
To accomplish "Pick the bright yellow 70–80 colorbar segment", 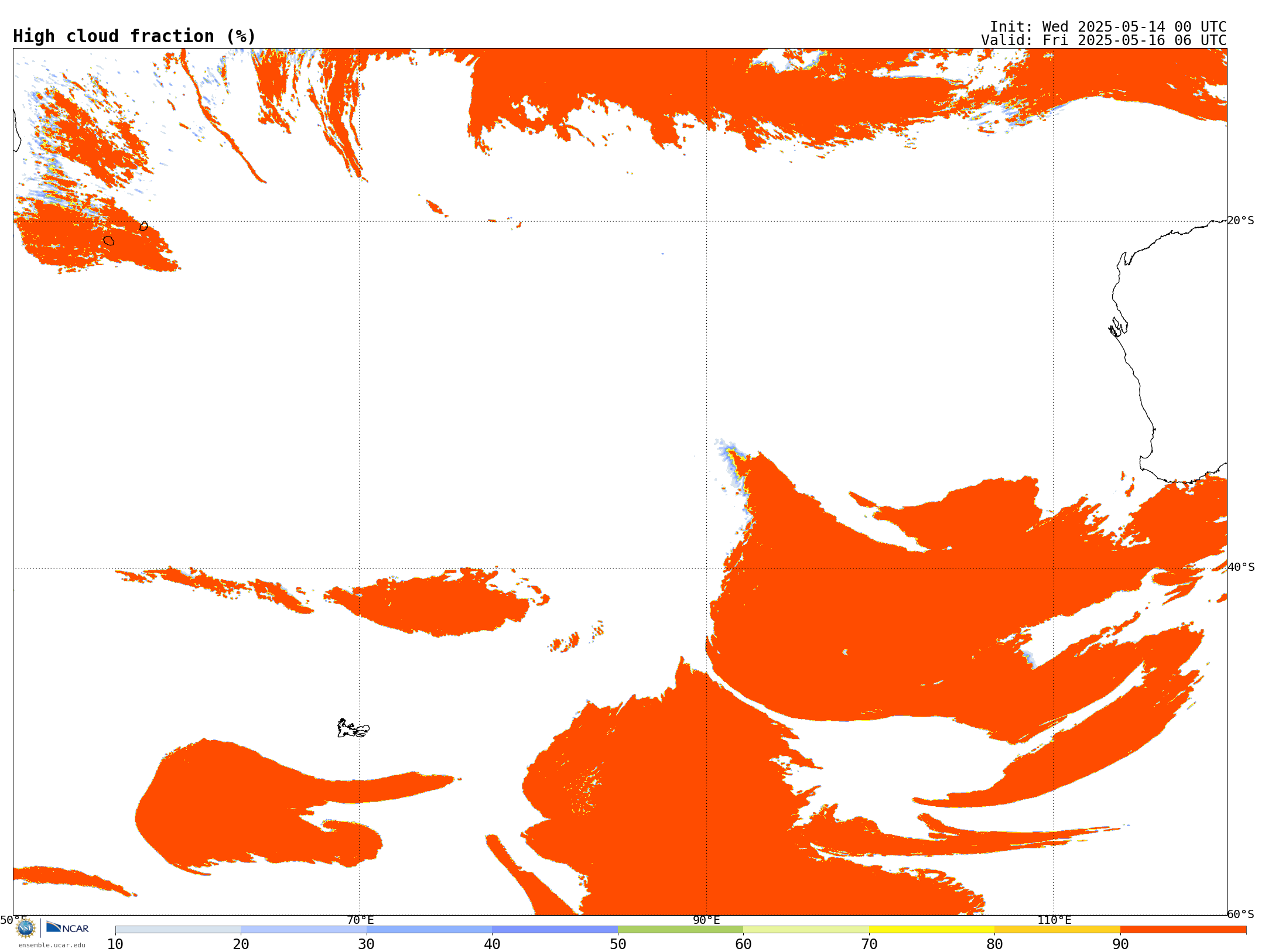I will (932, 930).
